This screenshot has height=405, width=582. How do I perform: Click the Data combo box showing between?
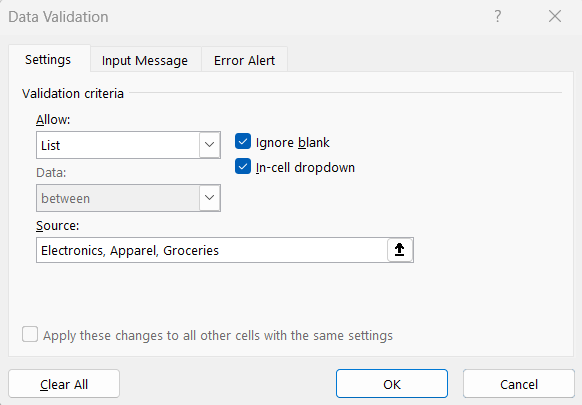click(128, 198)
